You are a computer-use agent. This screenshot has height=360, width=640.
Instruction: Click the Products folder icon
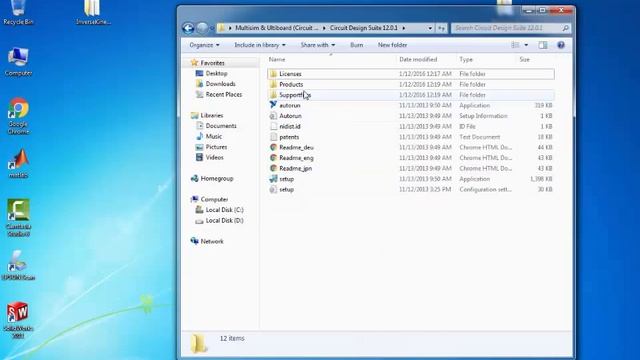coord(273,84)
